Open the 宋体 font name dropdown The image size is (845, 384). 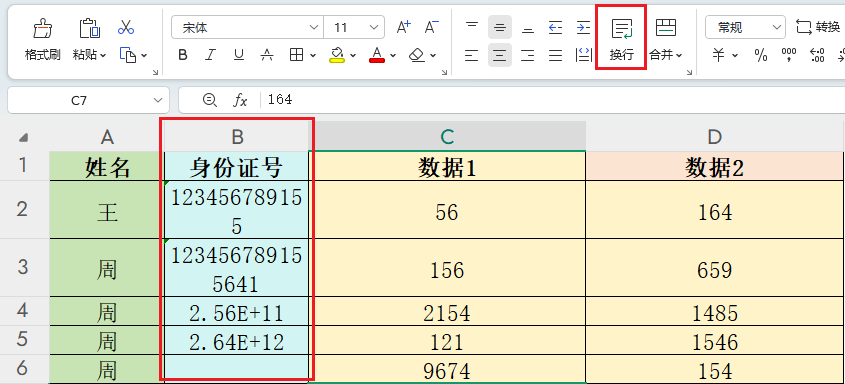[x=313, y=27]
